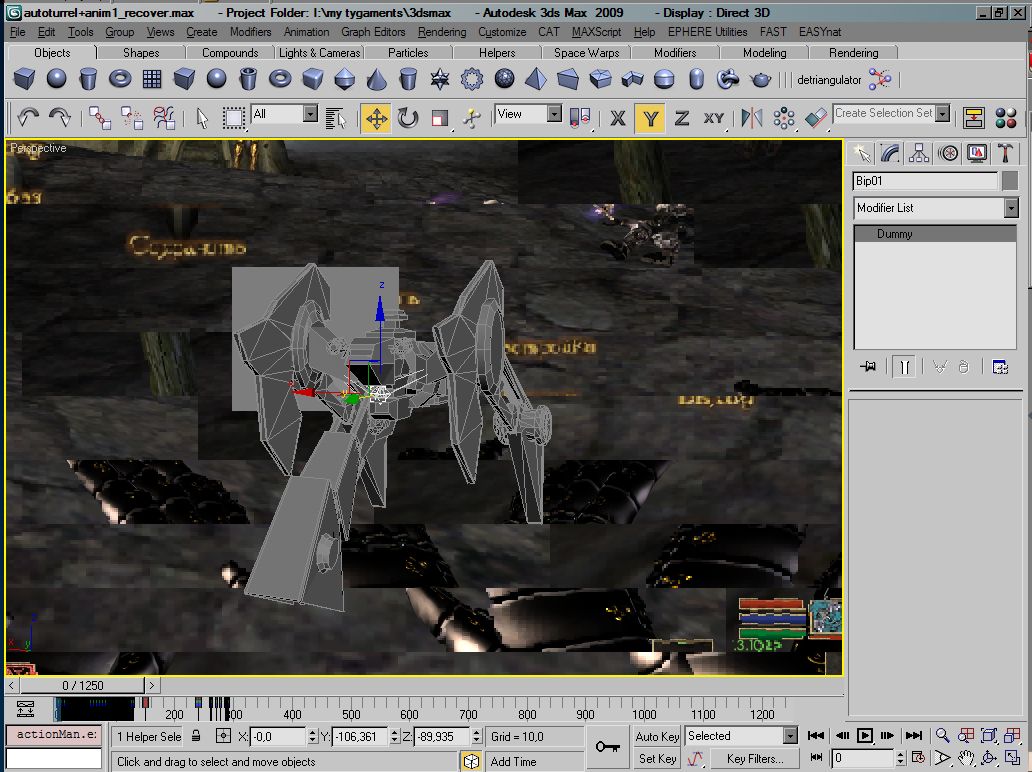Restrict transform to the X axis
1032x772 pixels.
coord(617,118)
